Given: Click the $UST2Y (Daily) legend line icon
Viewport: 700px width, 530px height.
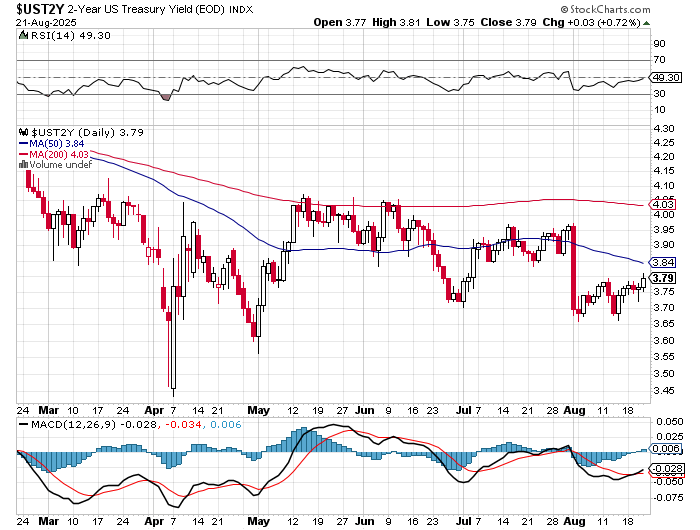Looking at the screenshot, I should [24, 131].
